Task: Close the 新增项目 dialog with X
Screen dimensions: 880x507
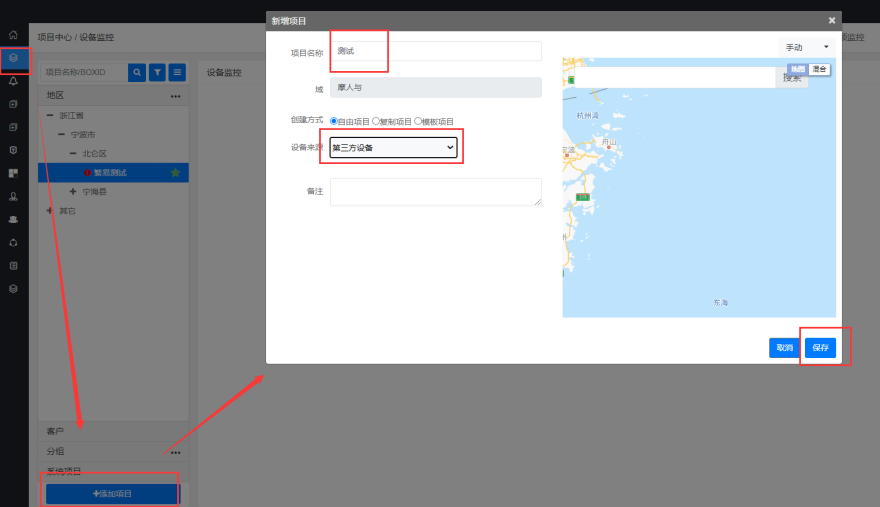Action: click(832, 20)
